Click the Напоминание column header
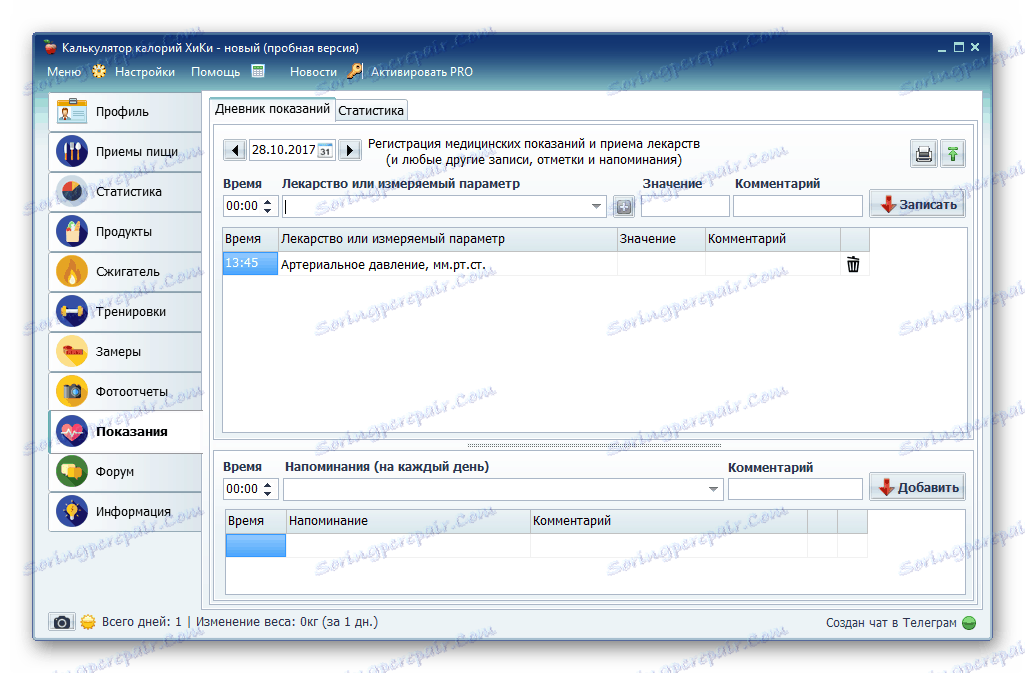Viewport: 1025px width, 673px height. tap(408, 521)
